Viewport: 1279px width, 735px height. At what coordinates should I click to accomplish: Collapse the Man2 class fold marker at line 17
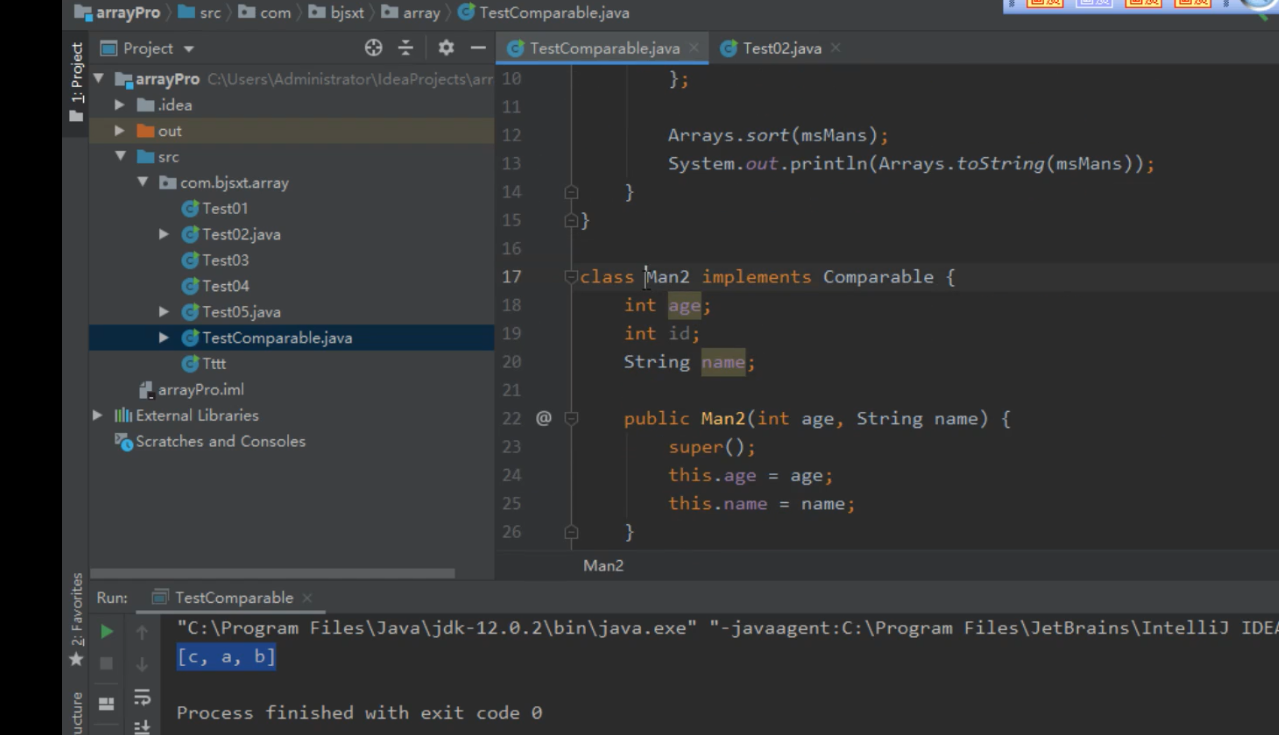pos(571,277)
